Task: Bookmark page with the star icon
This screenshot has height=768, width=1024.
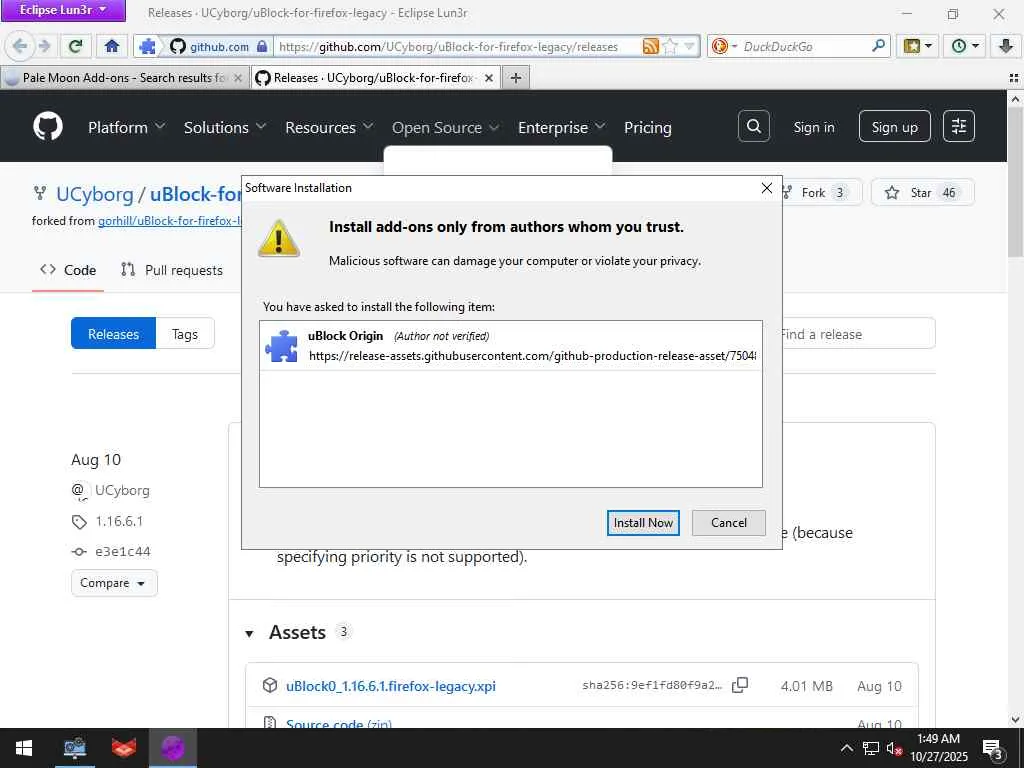Action: pos(670,46)
